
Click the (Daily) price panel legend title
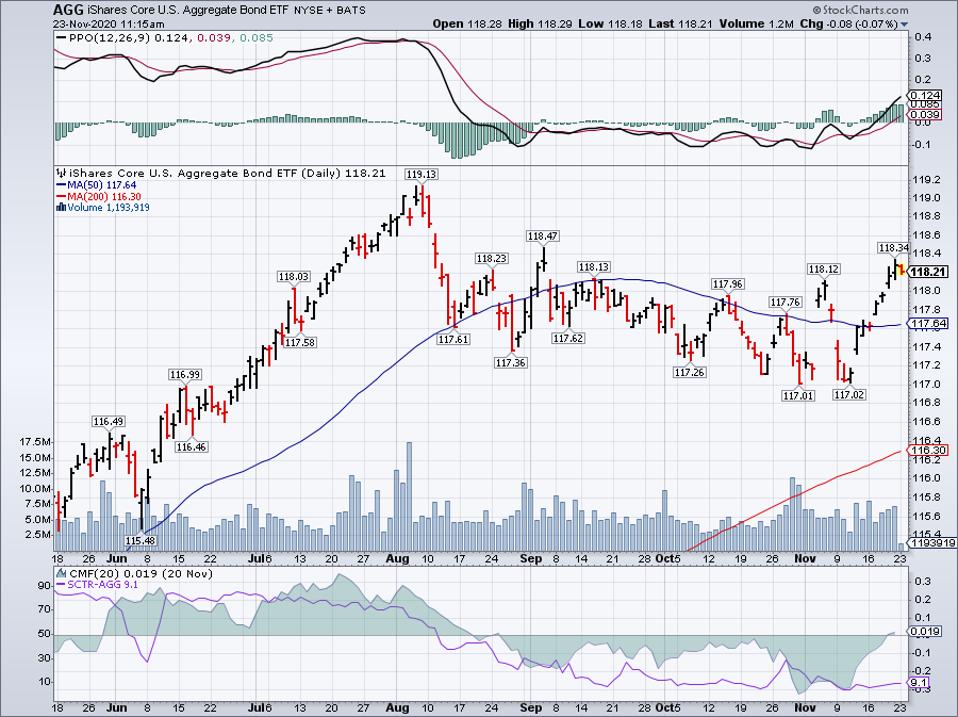227,173
